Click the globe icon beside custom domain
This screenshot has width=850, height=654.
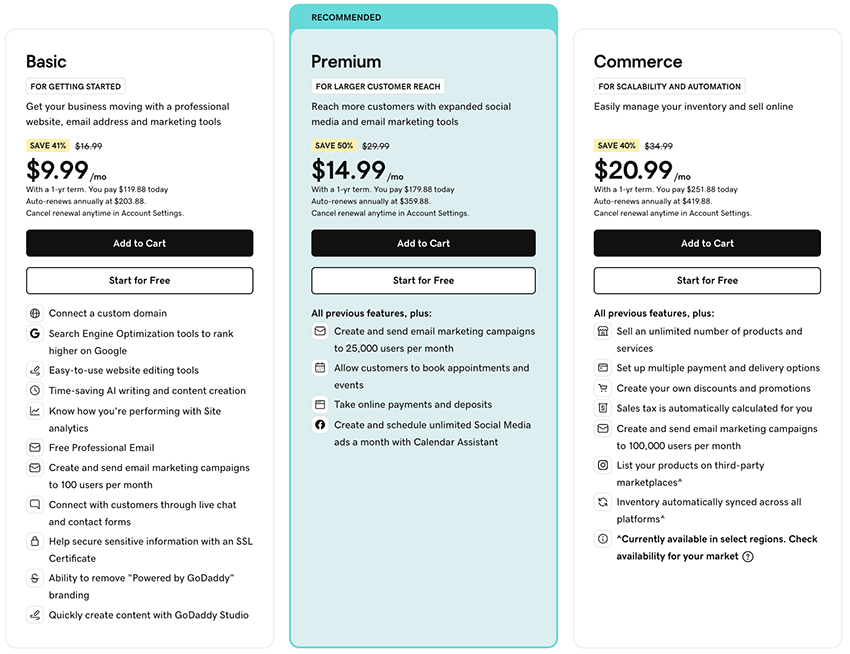[x=35, y=313]
